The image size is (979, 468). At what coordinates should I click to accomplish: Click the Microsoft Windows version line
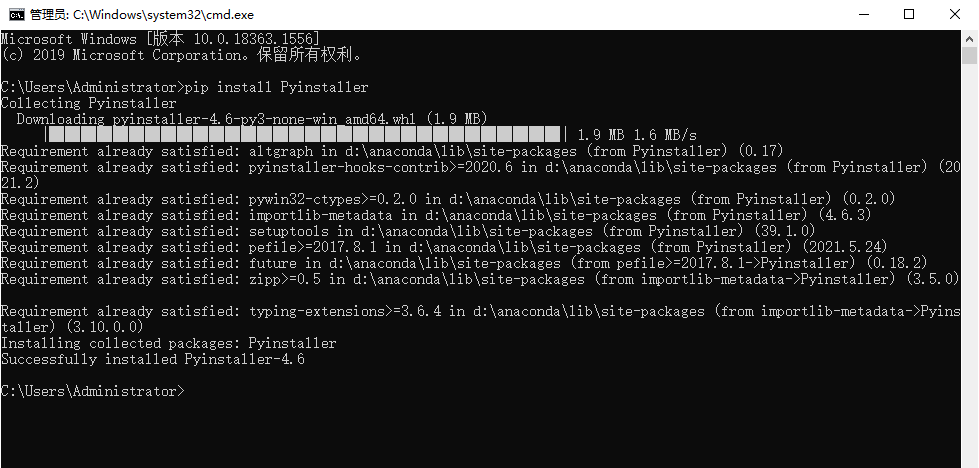(160, 39)
